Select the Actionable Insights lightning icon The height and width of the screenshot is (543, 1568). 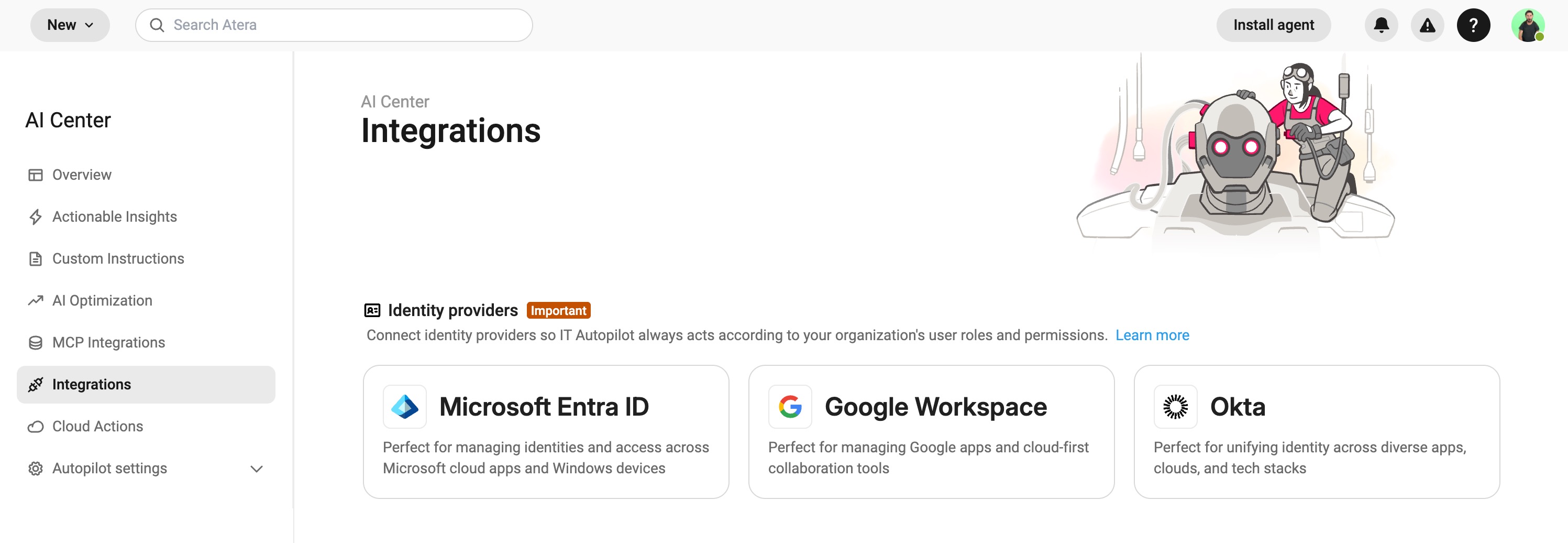pyautogui.click(x=36, y=216)
